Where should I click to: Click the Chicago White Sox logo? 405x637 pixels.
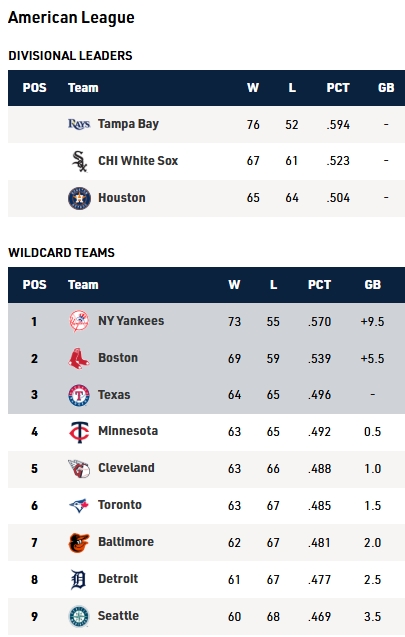(79, 161)
